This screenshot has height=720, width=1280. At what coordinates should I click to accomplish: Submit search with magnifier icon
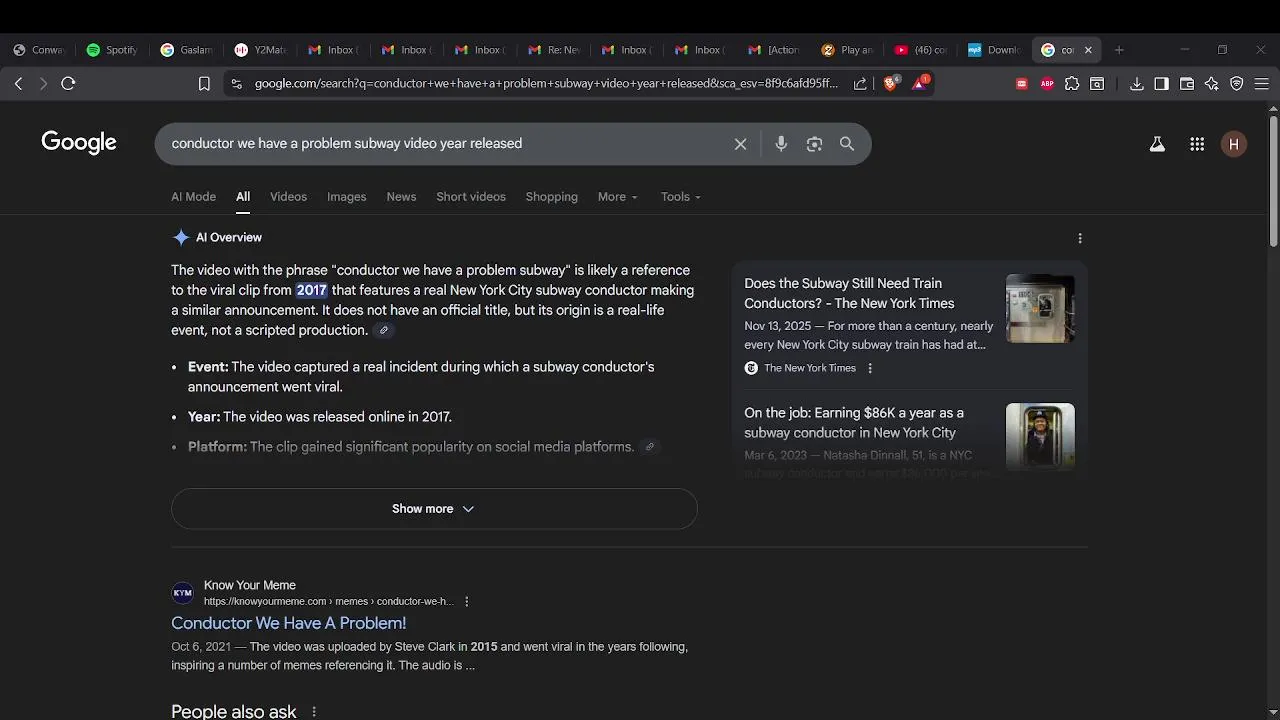click(847, 144)
